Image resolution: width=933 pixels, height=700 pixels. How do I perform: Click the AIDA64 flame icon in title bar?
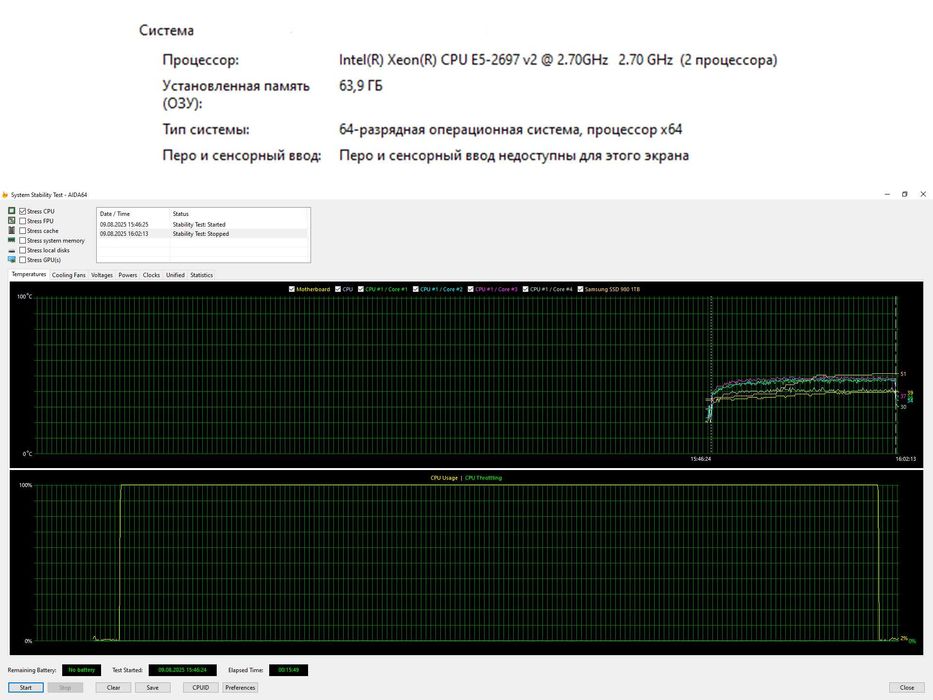coord(5,195)
